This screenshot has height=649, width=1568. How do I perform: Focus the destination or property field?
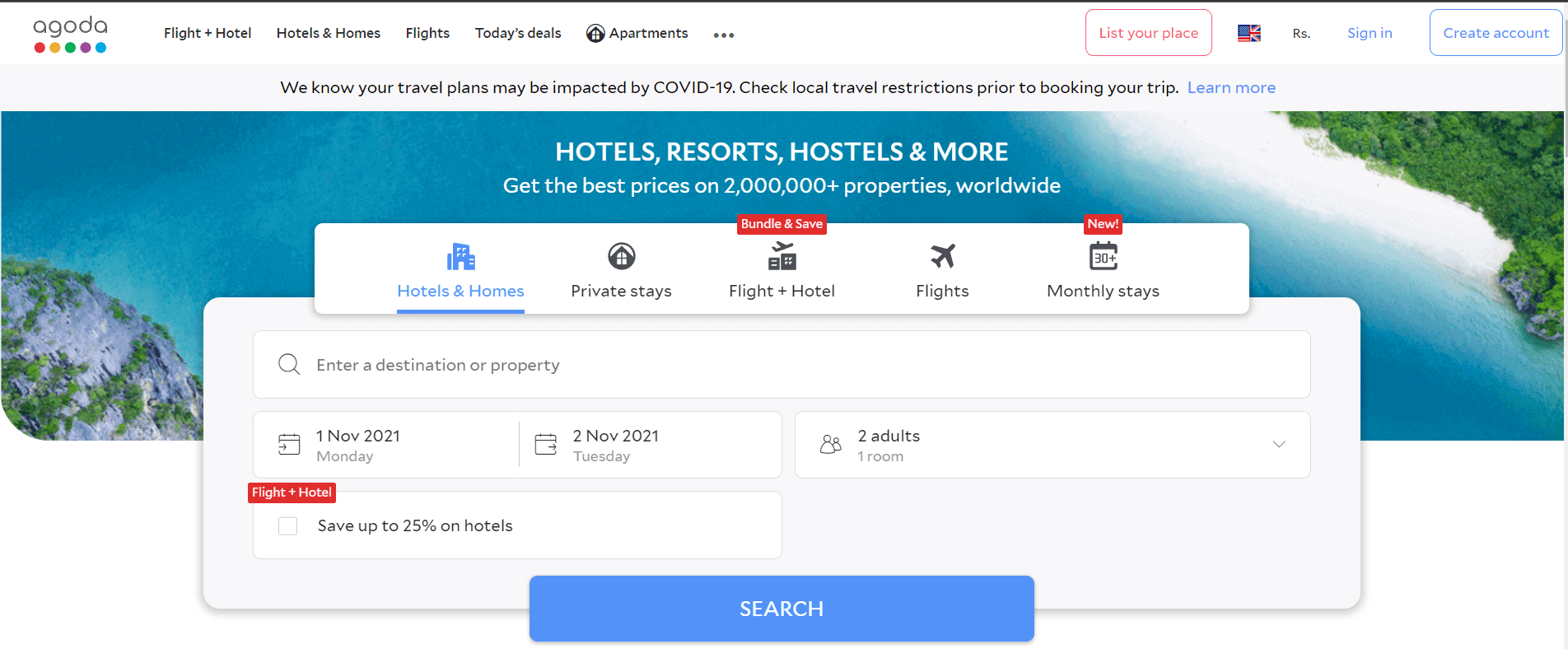click(x=782, y=365)
